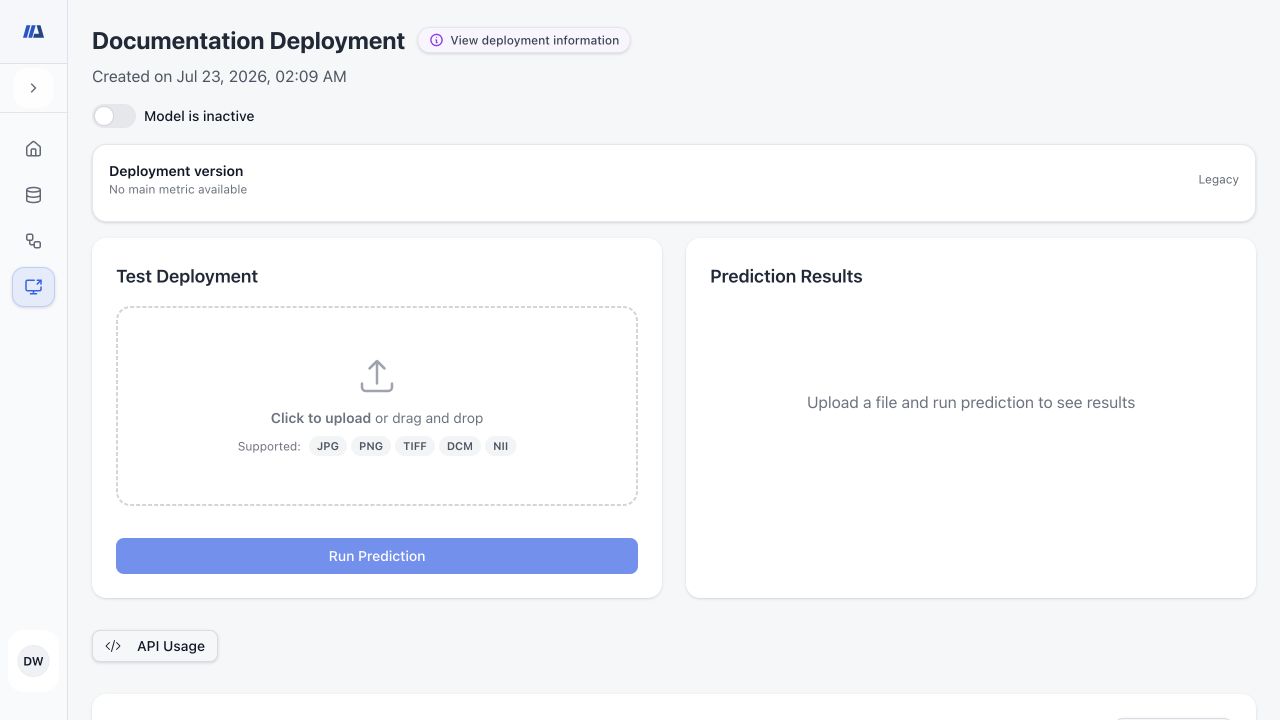The height and width of the screenshot is (720, 1280).
Task: Open the API Usage section
Action: 155,646
